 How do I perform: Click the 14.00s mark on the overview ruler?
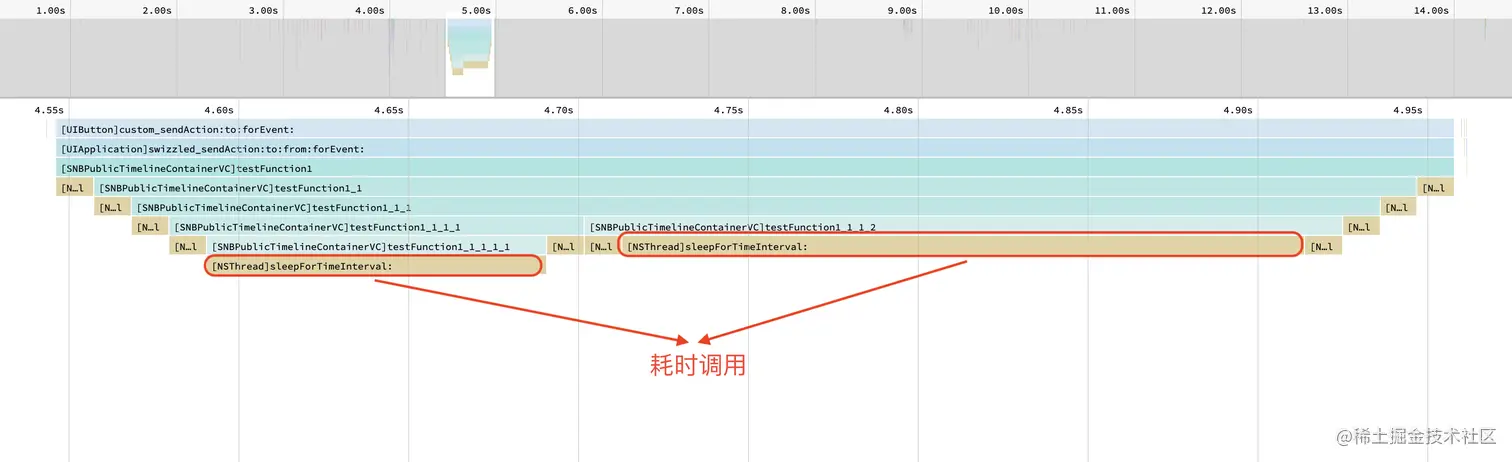tap(1431, 10)
